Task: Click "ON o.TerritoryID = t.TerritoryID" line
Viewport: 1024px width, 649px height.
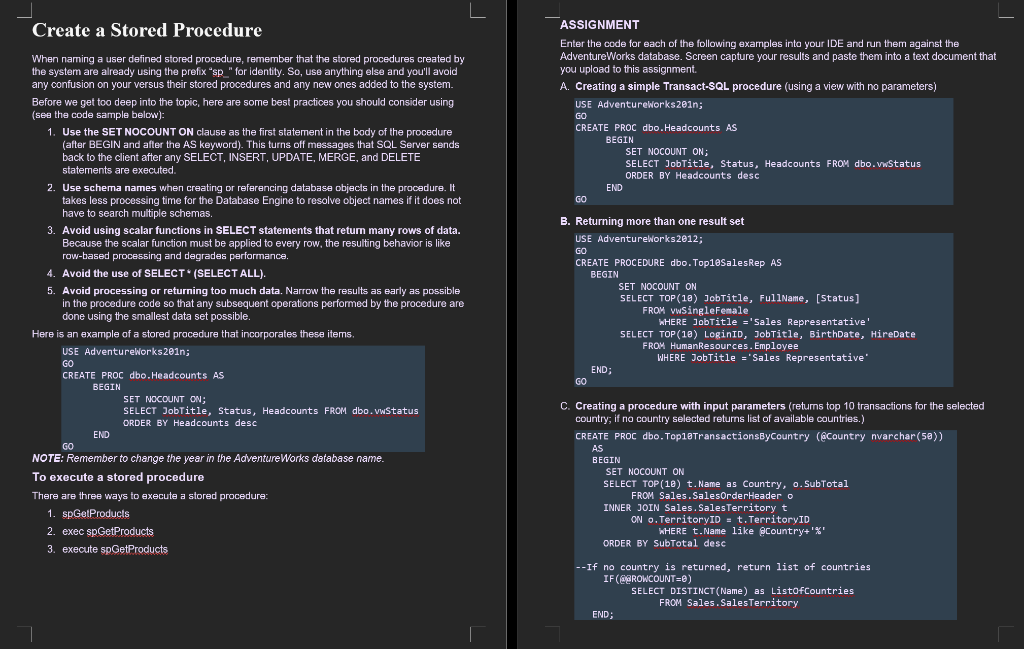Action: pyautogui.click(x=720, y=520)
